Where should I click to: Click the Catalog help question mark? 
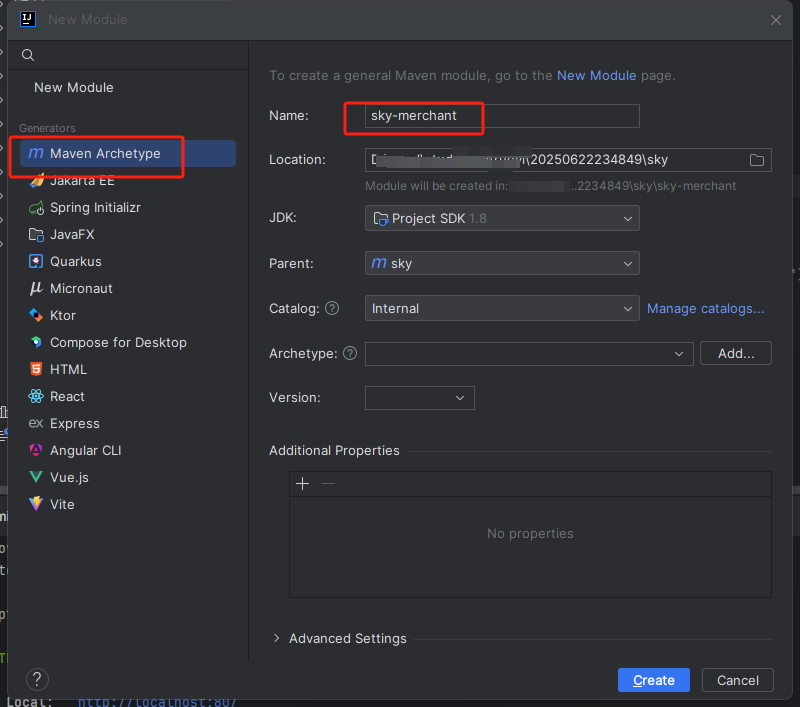[x=332, y=309]
